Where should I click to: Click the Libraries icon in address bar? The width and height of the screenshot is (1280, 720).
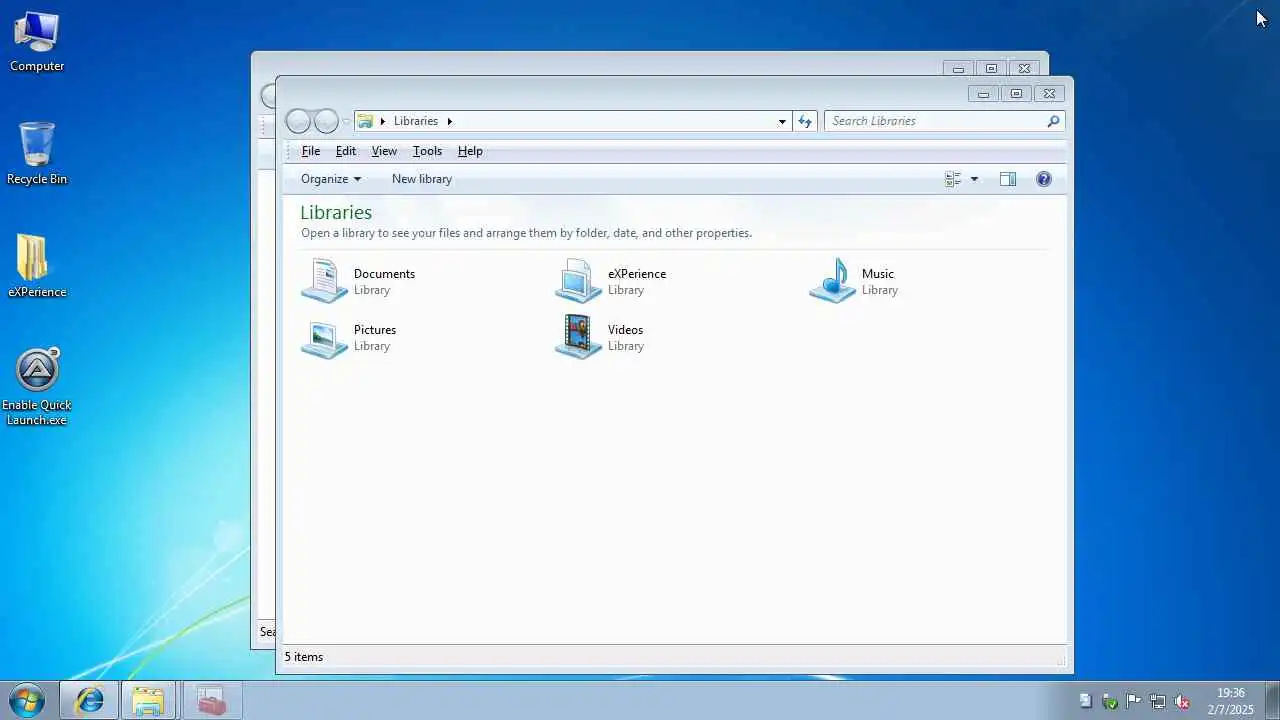[x=365, y=121]
